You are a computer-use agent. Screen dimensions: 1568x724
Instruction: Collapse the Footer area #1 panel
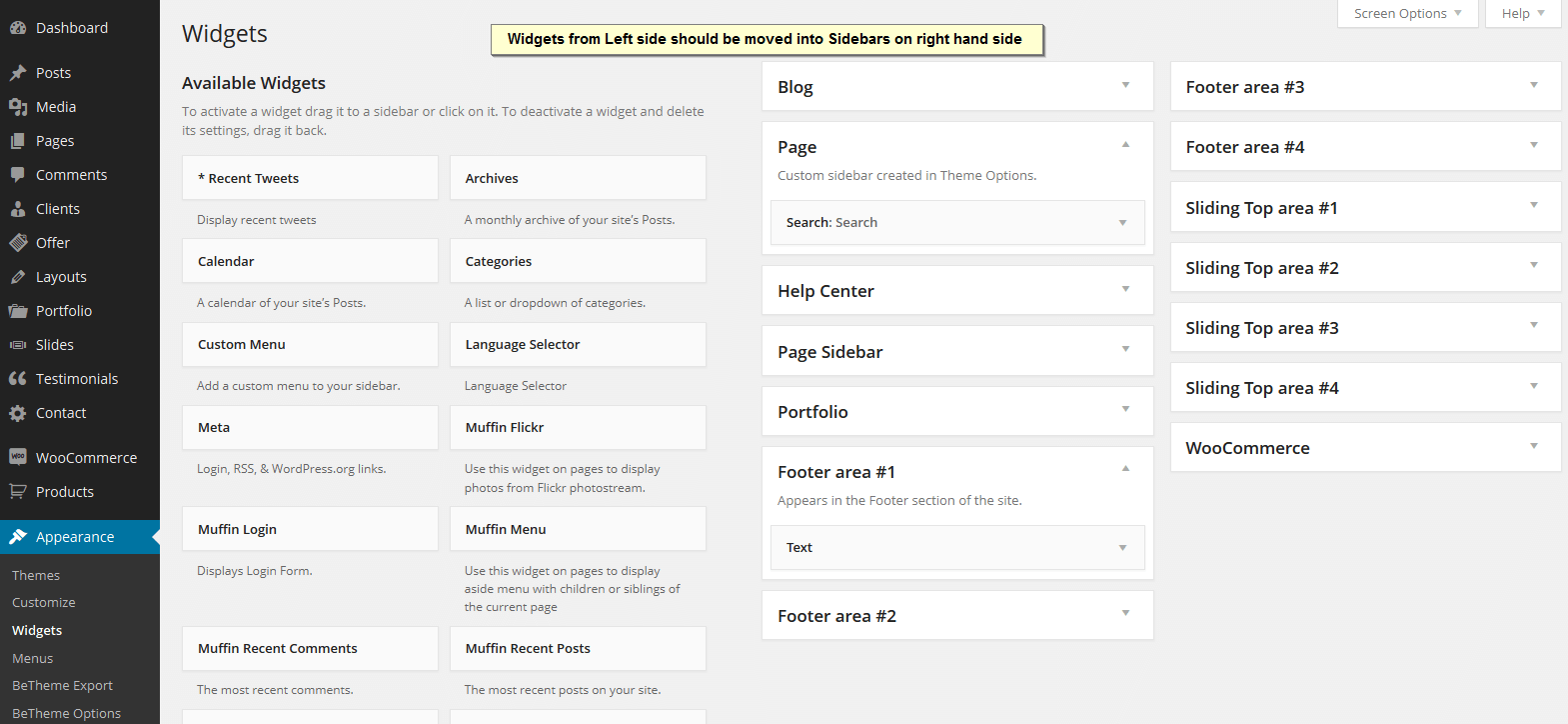click(1125, 470)
